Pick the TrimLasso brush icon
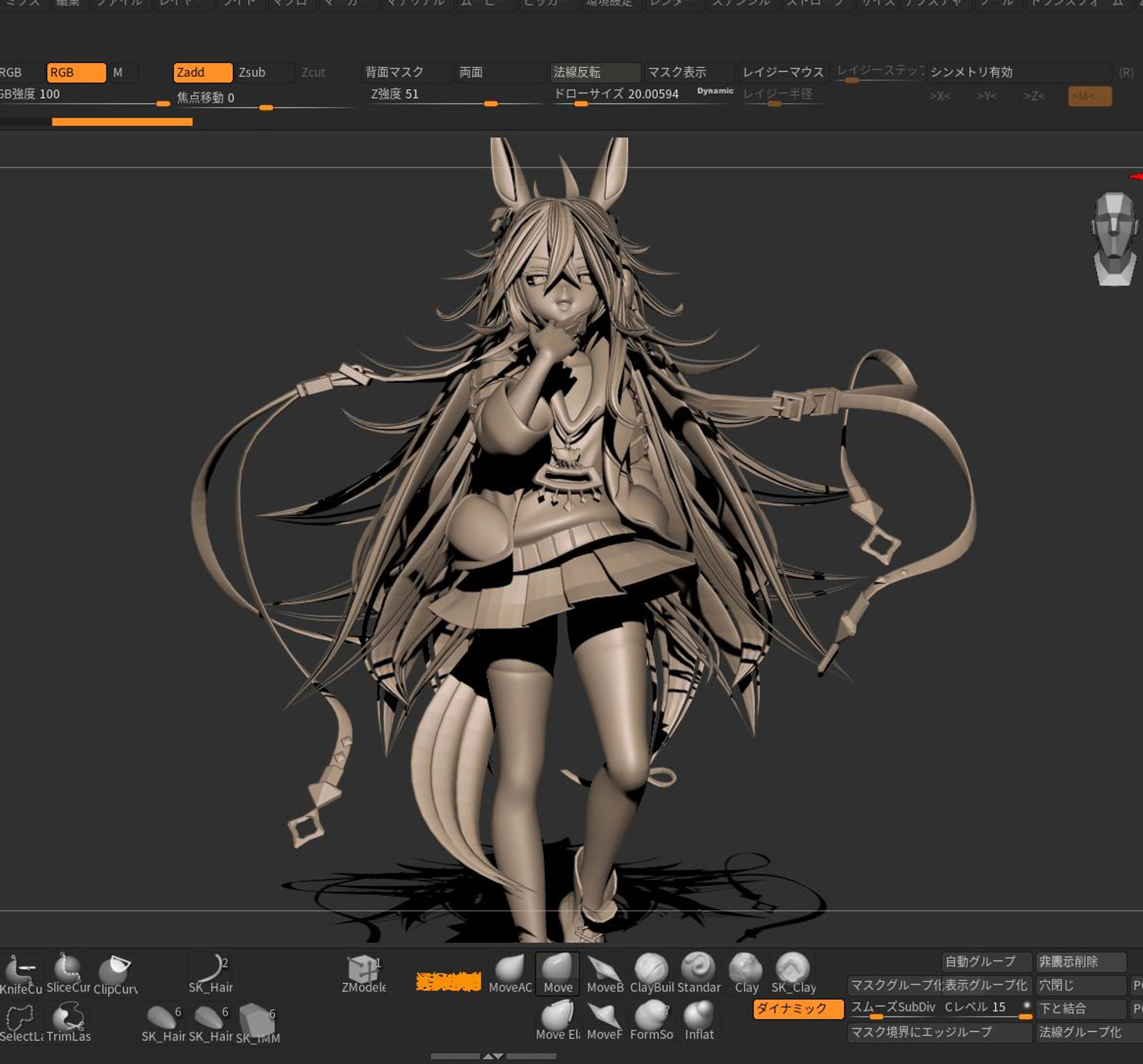The width and height of the screenshot is (1143, 1064). click(68, 1018)
